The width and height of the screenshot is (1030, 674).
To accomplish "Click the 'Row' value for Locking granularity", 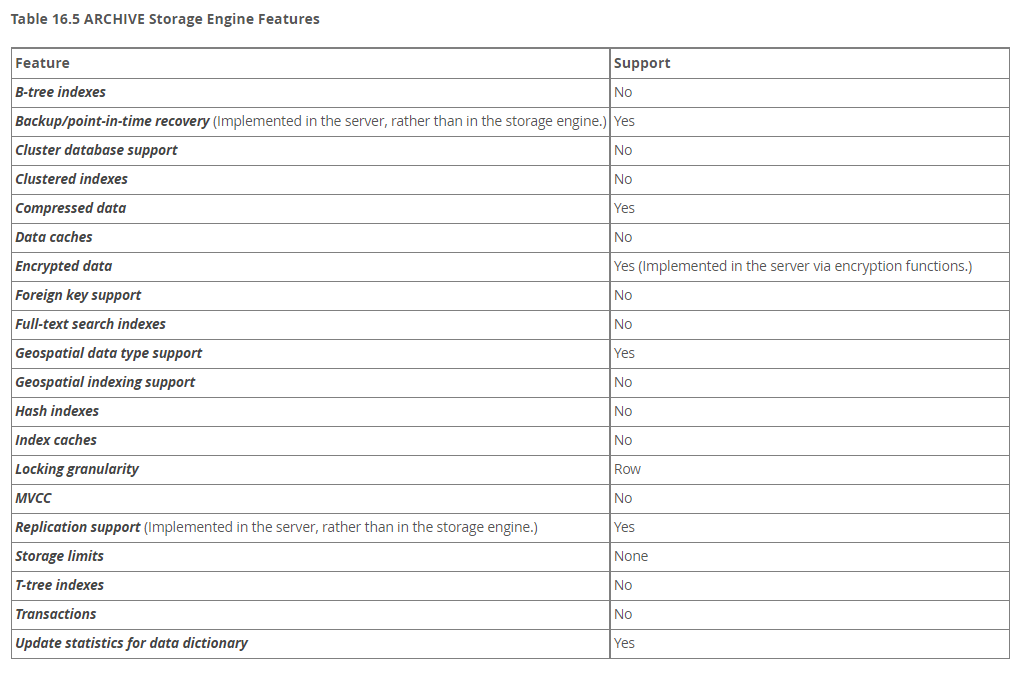I will point(627,469).
